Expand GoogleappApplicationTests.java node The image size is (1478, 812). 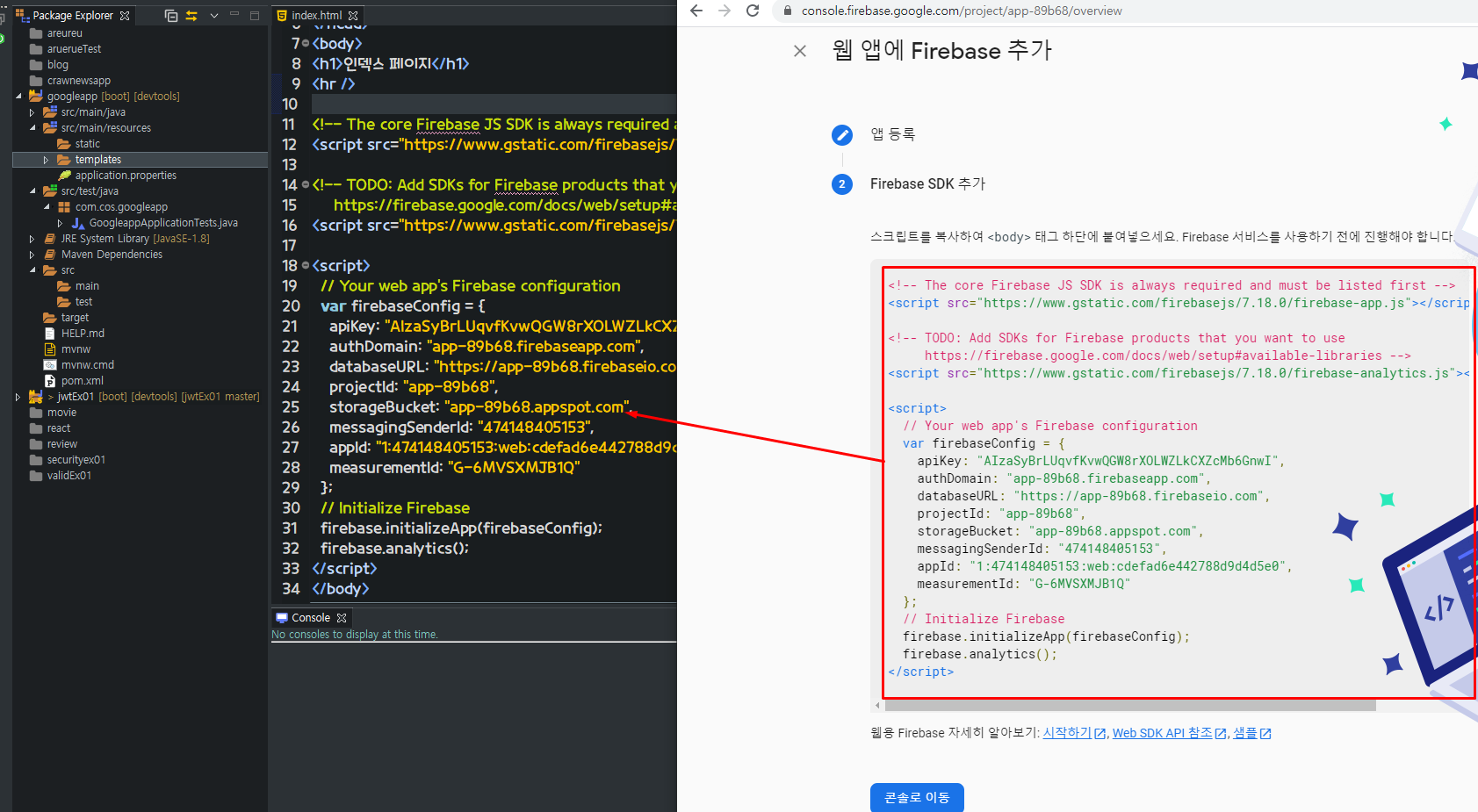tap(61, 223)
